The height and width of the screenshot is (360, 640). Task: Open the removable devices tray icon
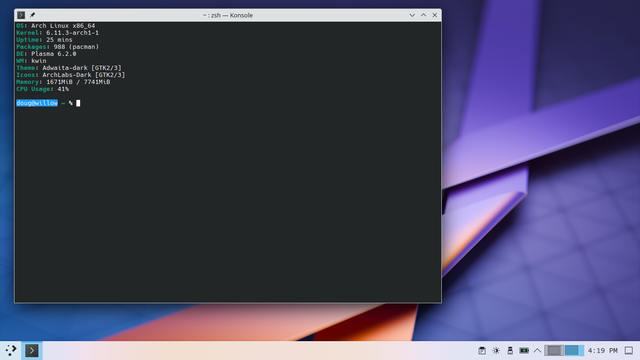[x=510, y=350]
